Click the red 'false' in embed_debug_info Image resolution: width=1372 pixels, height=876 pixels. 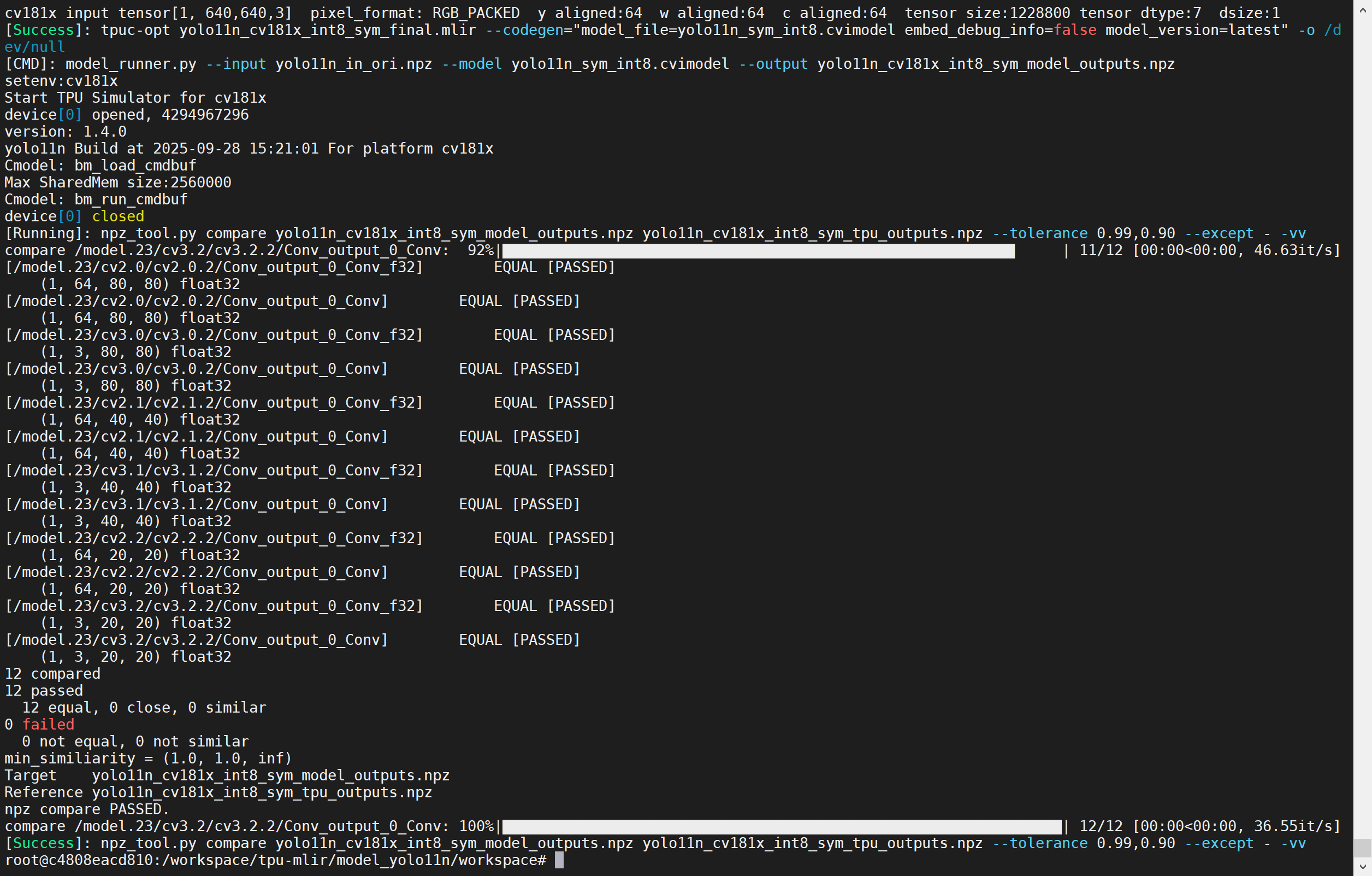point(1074,30)
